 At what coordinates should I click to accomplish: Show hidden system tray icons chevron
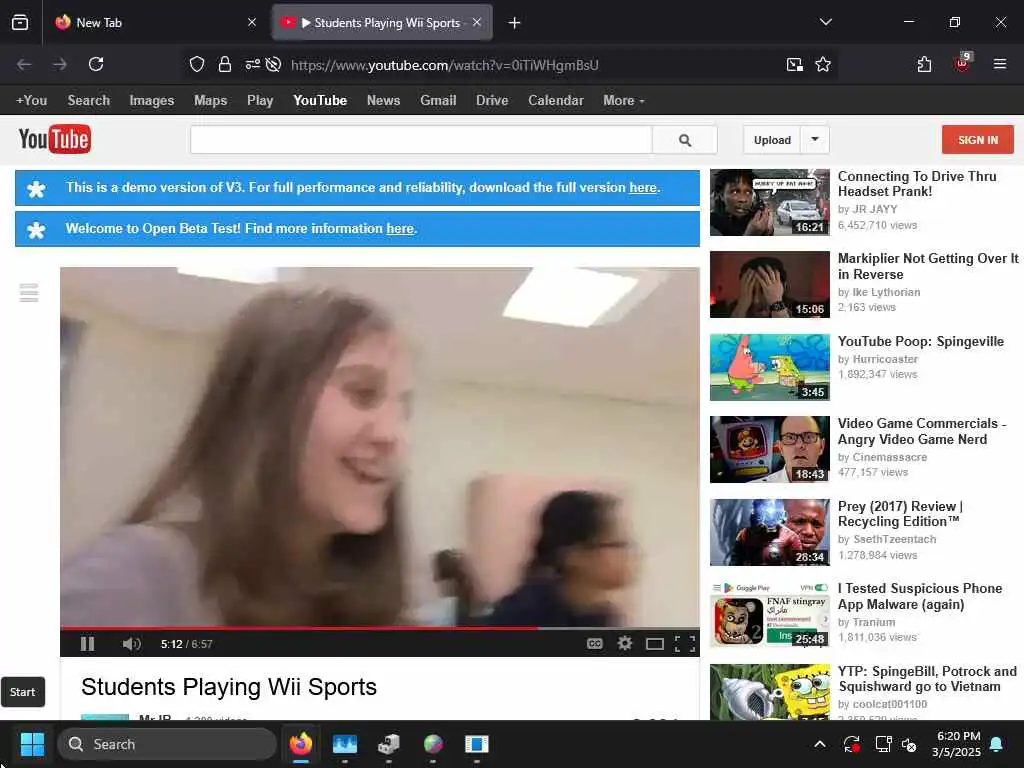coord(820,744)
